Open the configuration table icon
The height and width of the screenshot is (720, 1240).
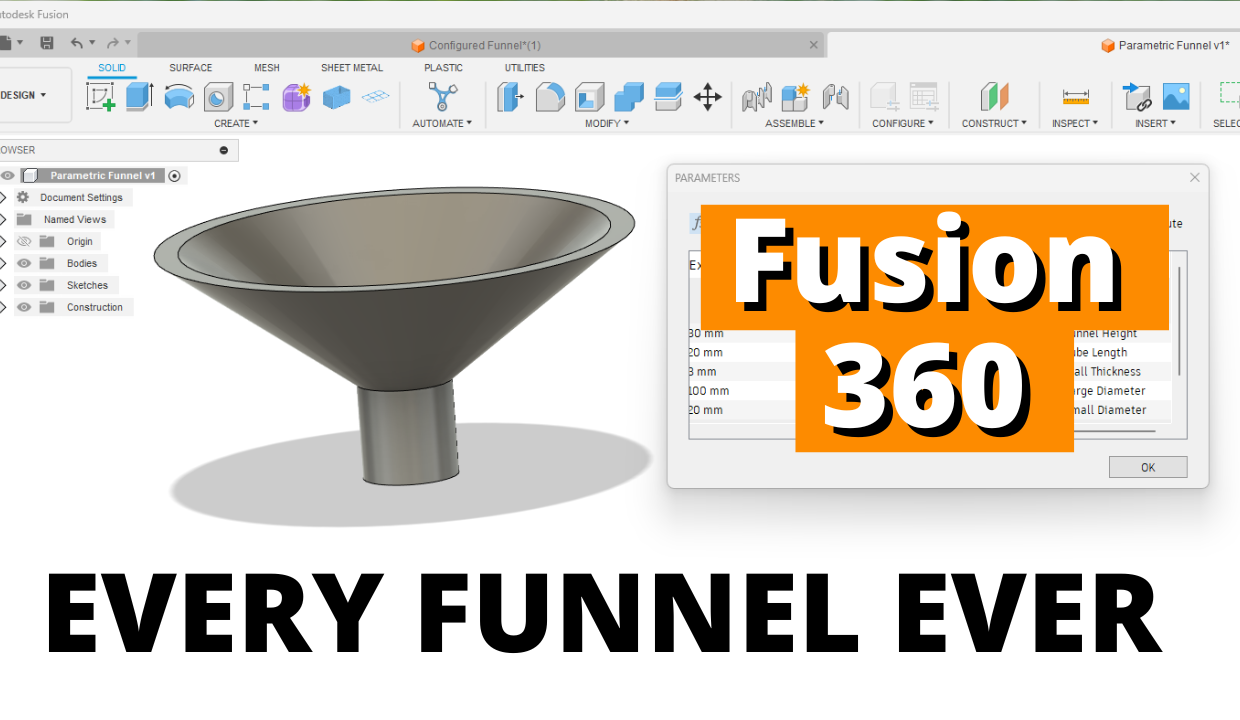(923, 97)
